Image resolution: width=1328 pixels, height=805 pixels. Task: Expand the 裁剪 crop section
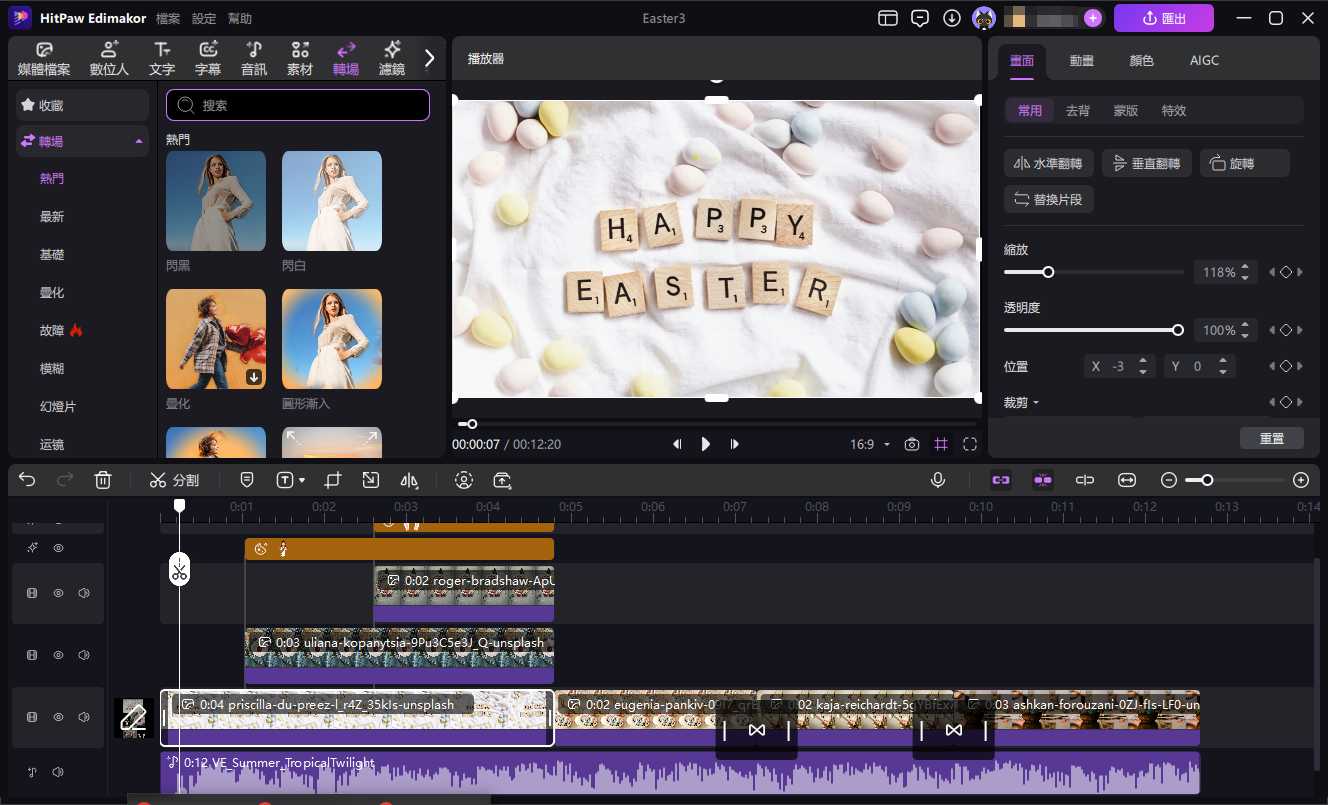1022,402
